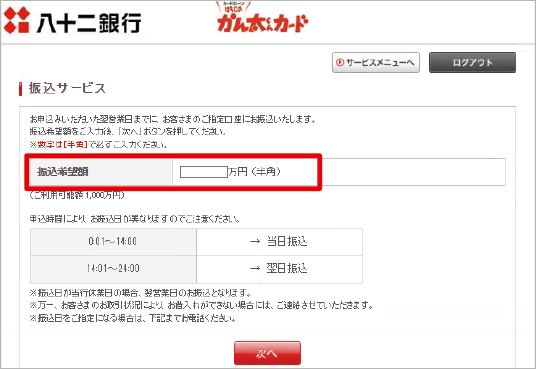The height and width of the screenshot is (369, 536).
Task: Click the 14:01～24:00 time cell
Action: (113, 269)
